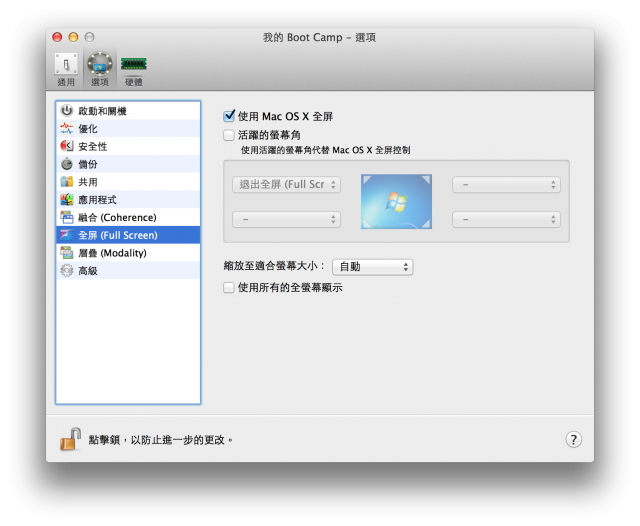Screen dimensions: 640x526
Task: Select the 高級 sidebar row
Action: click(128, 271)
